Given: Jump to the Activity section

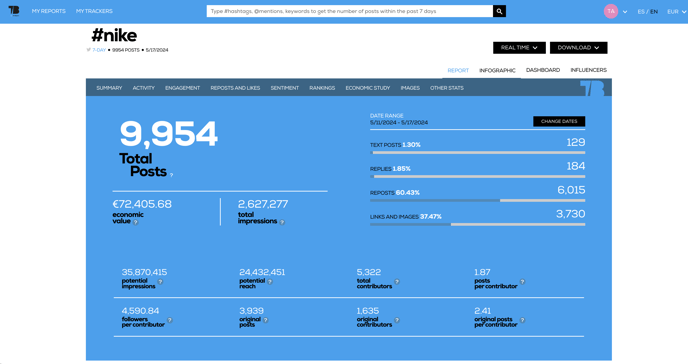Looking at the screenshot, I should click(143, 88).
